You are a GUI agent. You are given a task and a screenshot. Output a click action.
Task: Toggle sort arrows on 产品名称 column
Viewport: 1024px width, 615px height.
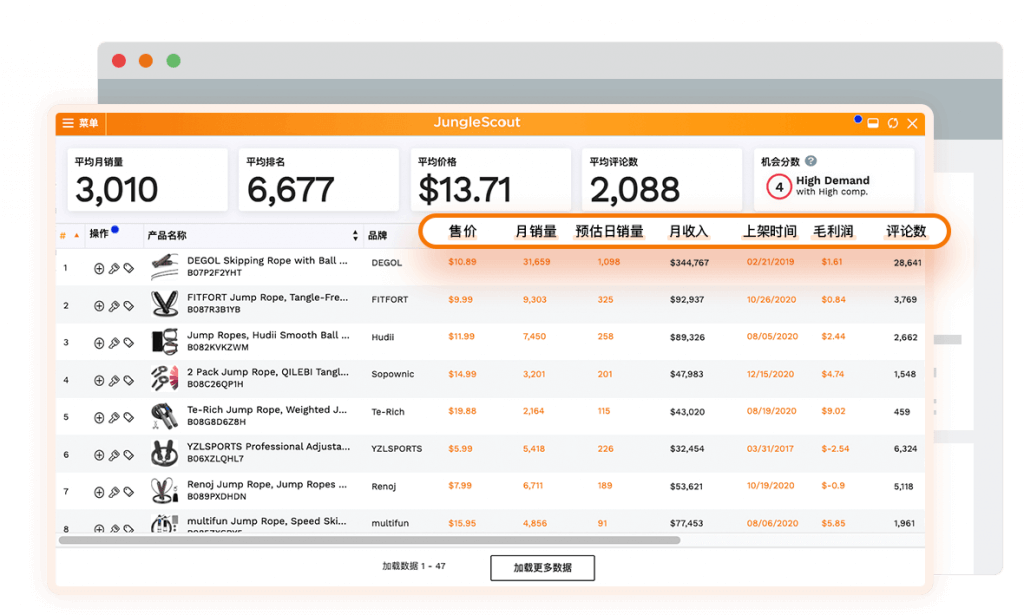click(x=355, y=235)
